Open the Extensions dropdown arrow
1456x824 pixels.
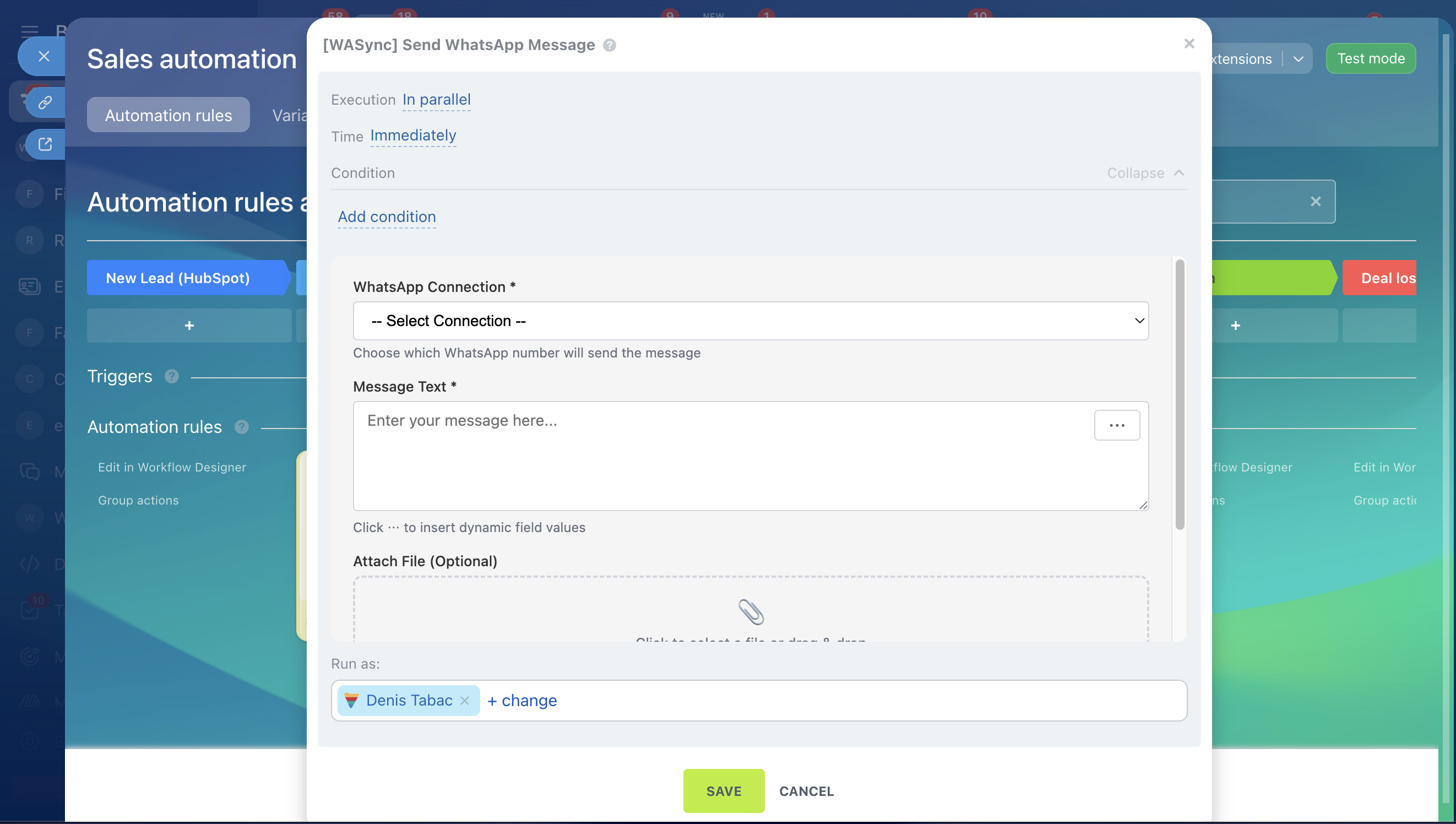pos(1298,59)
